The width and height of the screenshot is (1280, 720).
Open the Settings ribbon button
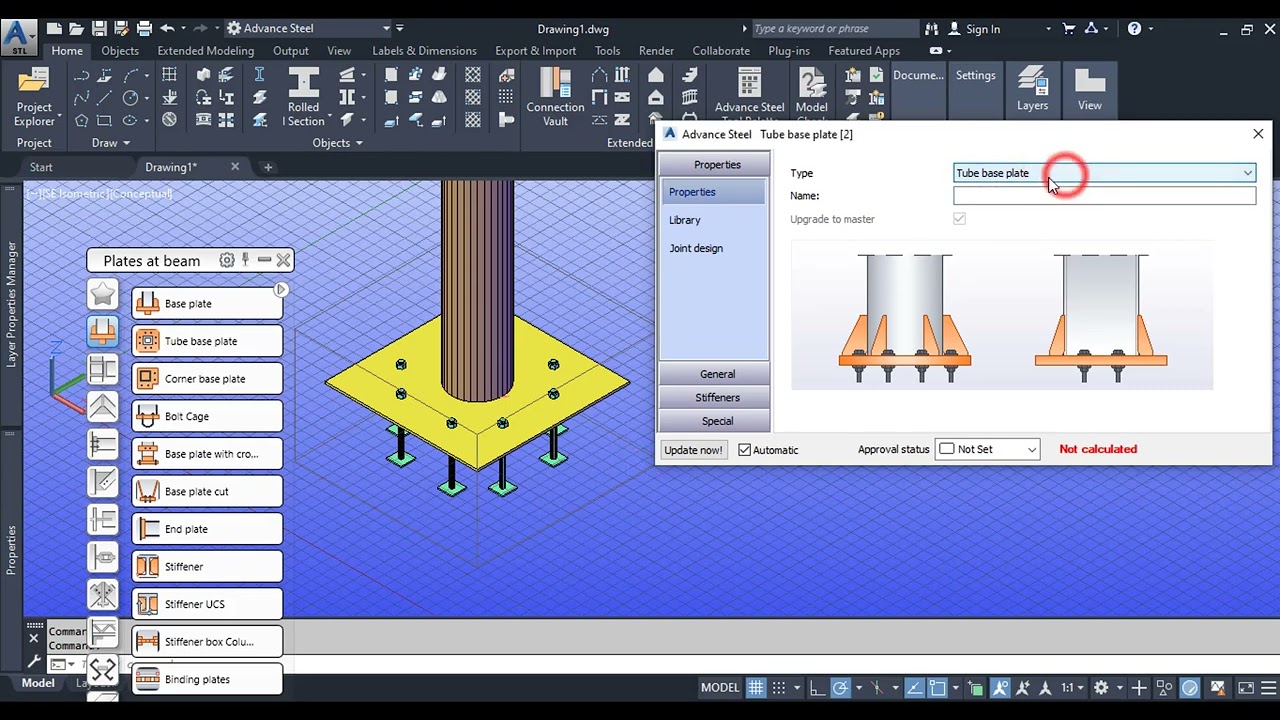(x=975, y=75)
